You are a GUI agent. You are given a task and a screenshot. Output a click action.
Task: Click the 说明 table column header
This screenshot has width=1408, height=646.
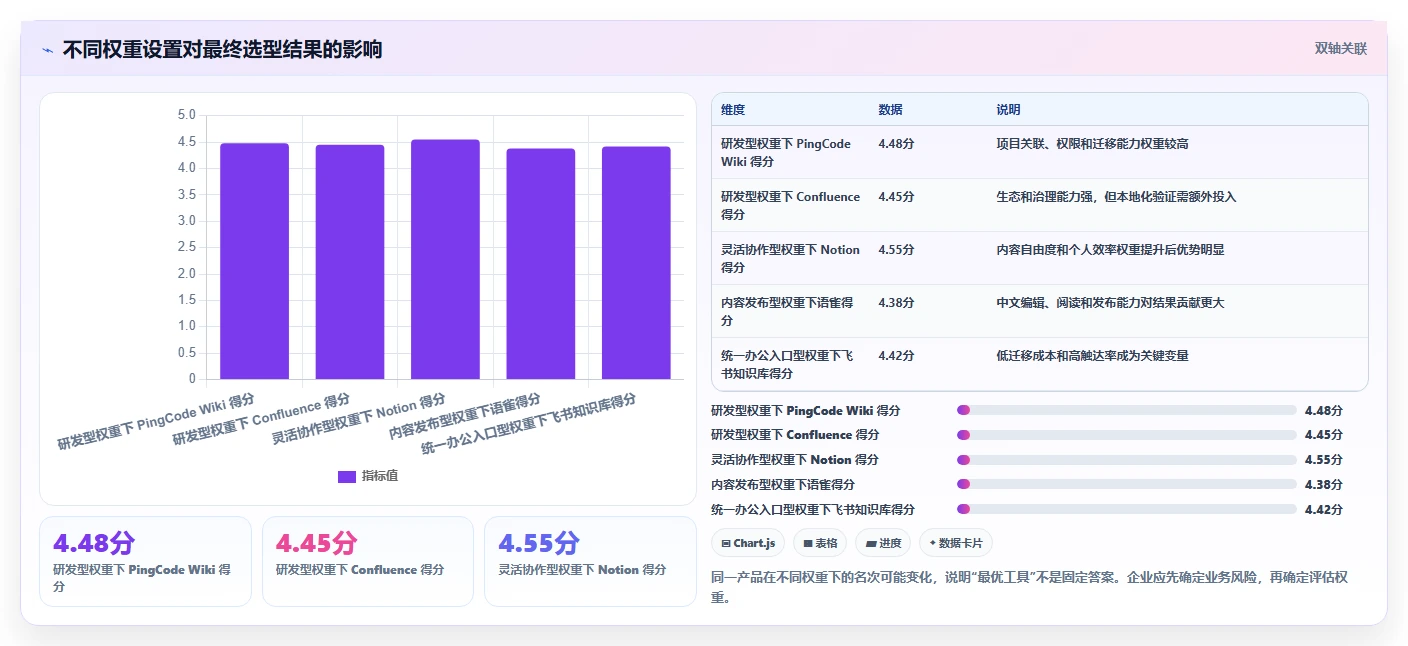pos(1008,110)
